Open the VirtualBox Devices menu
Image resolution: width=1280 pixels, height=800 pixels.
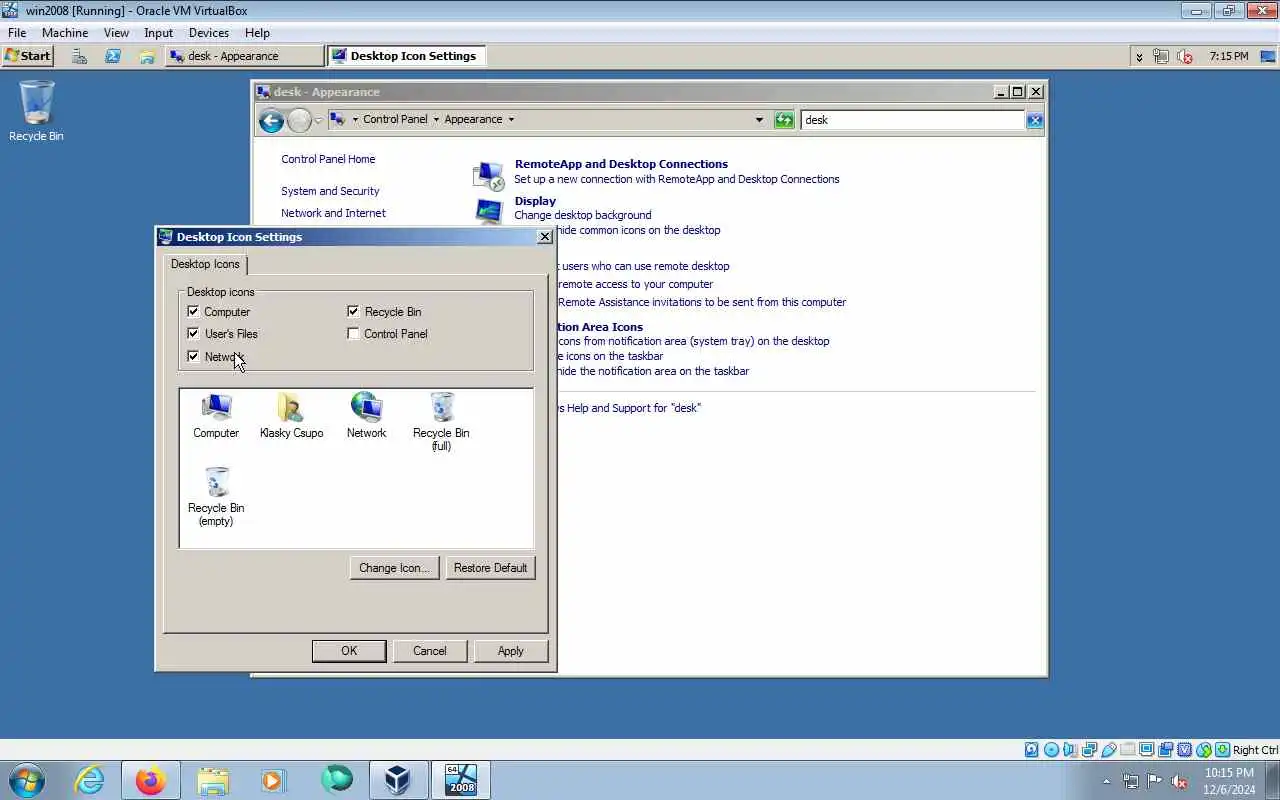tap(209, 33)
